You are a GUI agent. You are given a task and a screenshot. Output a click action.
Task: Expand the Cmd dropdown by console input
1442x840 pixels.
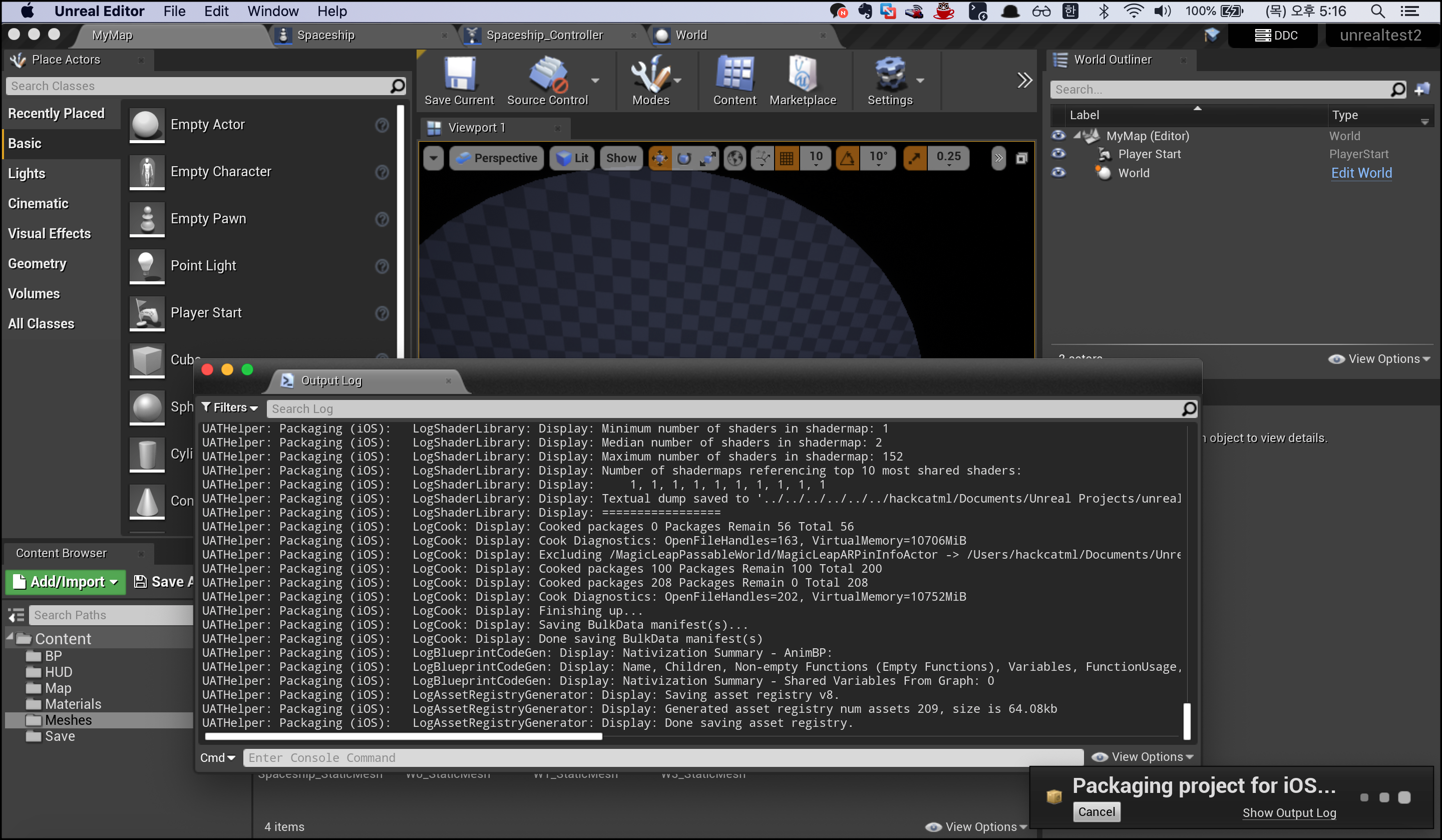point(217,757)
